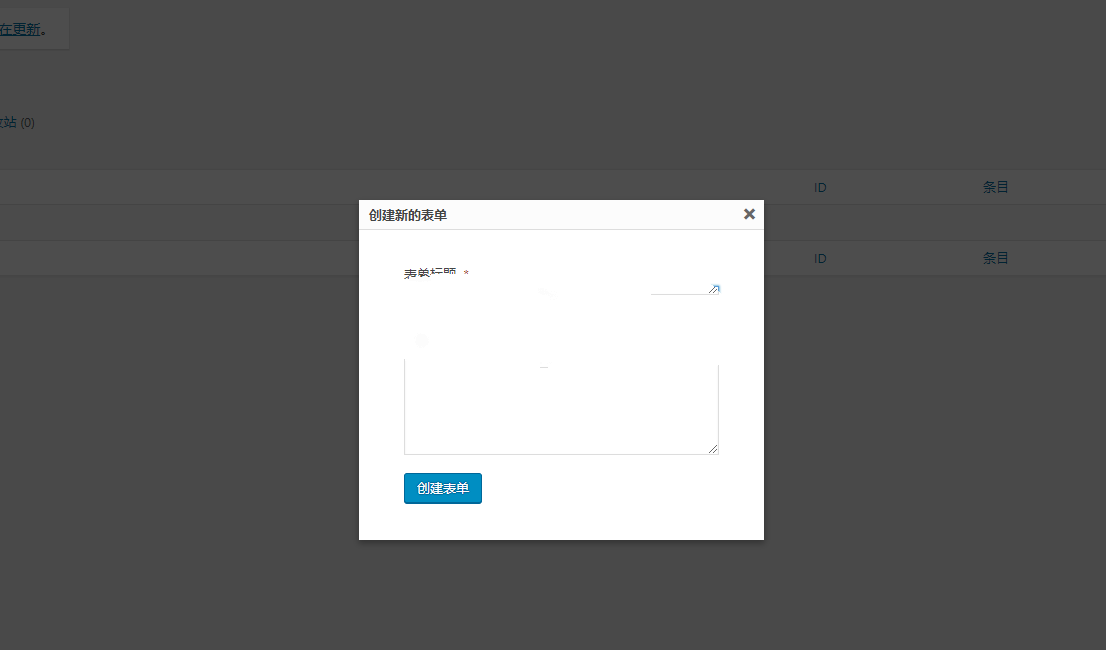Image resolution: width=1106 pixels, height=650 pixels.
Task: Open the "现在更新" update link
Action: tap(26, 29)
